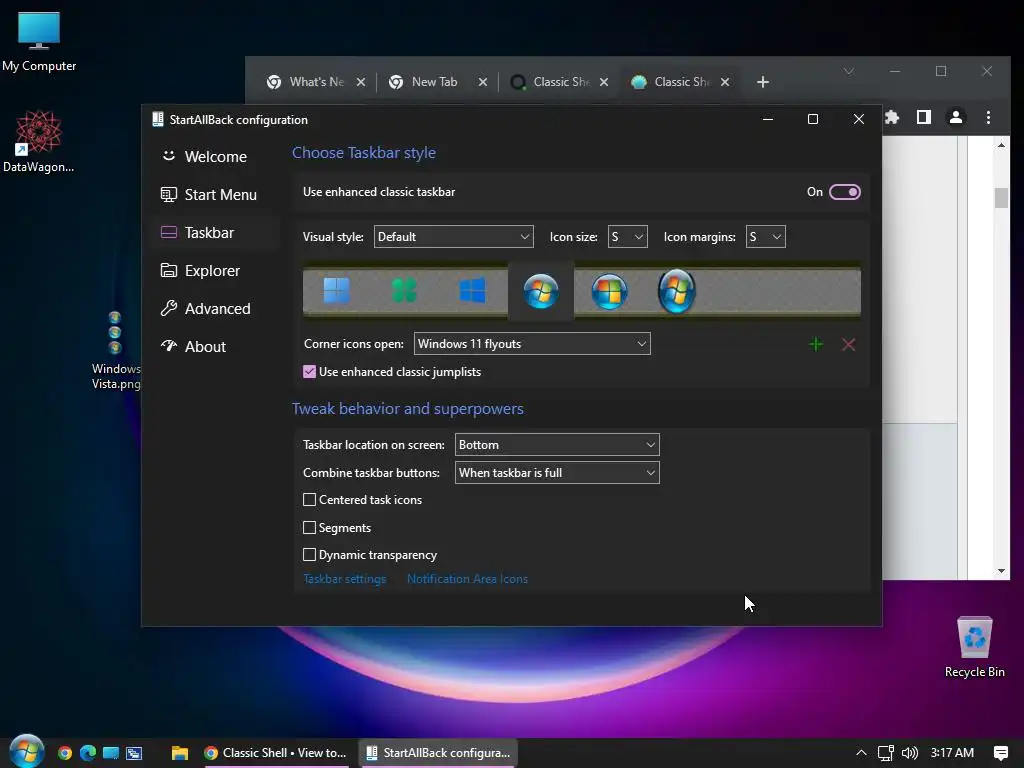Image resolution: width=1024 pixels, height=768 pixels.
Task: Uncheck Use enhanced classic jumplists
Action: click(310, 372)
